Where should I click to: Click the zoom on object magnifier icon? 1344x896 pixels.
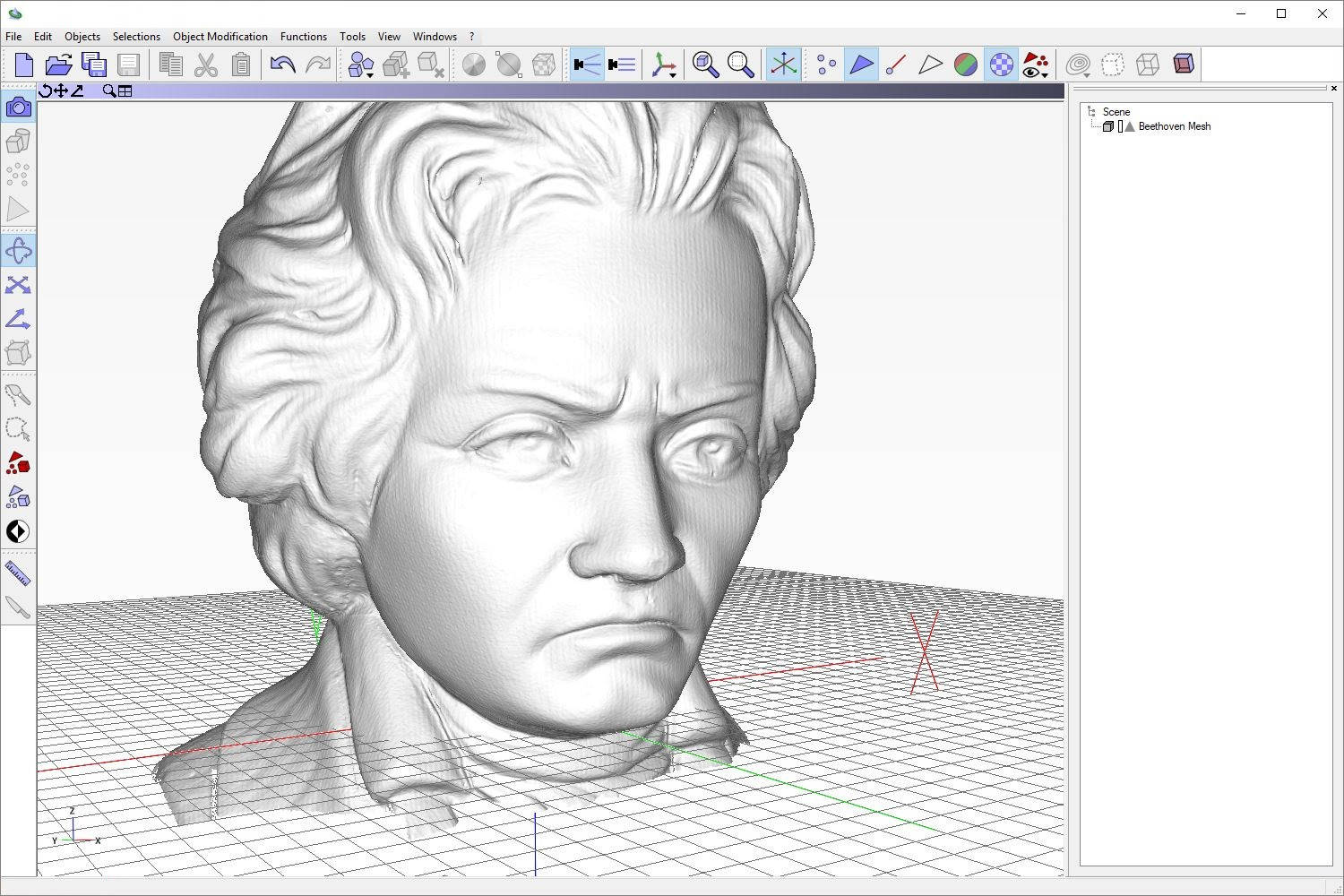click(705, 65)
